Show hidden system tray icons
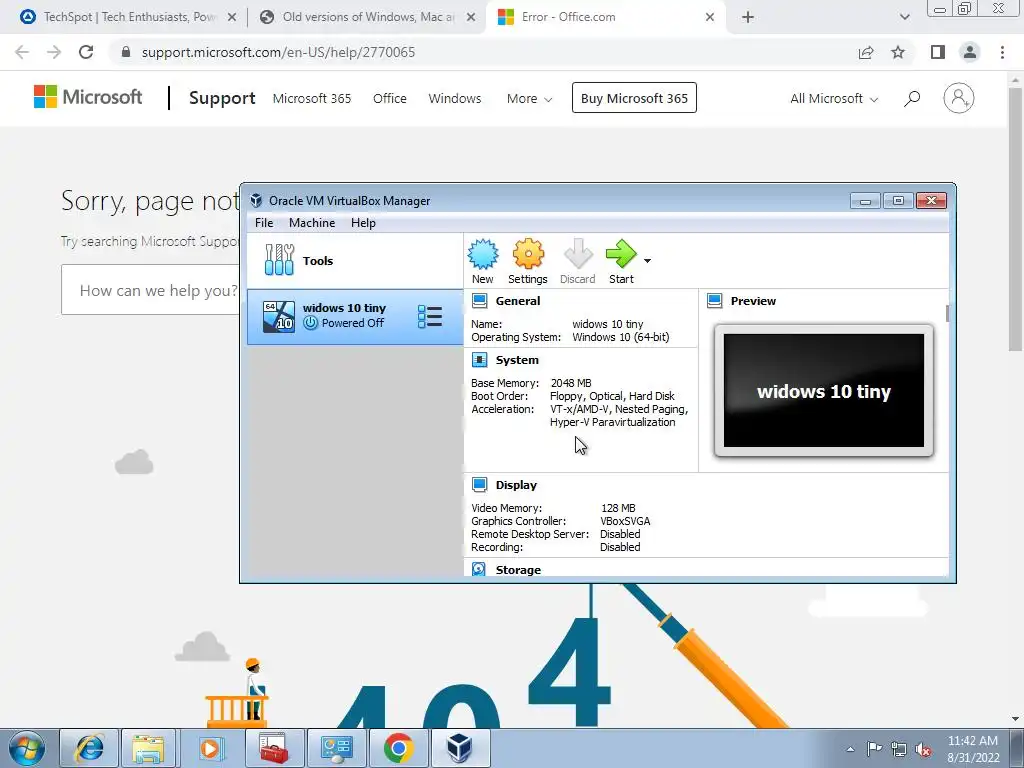Image resolution: width=1024 pixels, height=768 pixels. [x=850, y=749]
